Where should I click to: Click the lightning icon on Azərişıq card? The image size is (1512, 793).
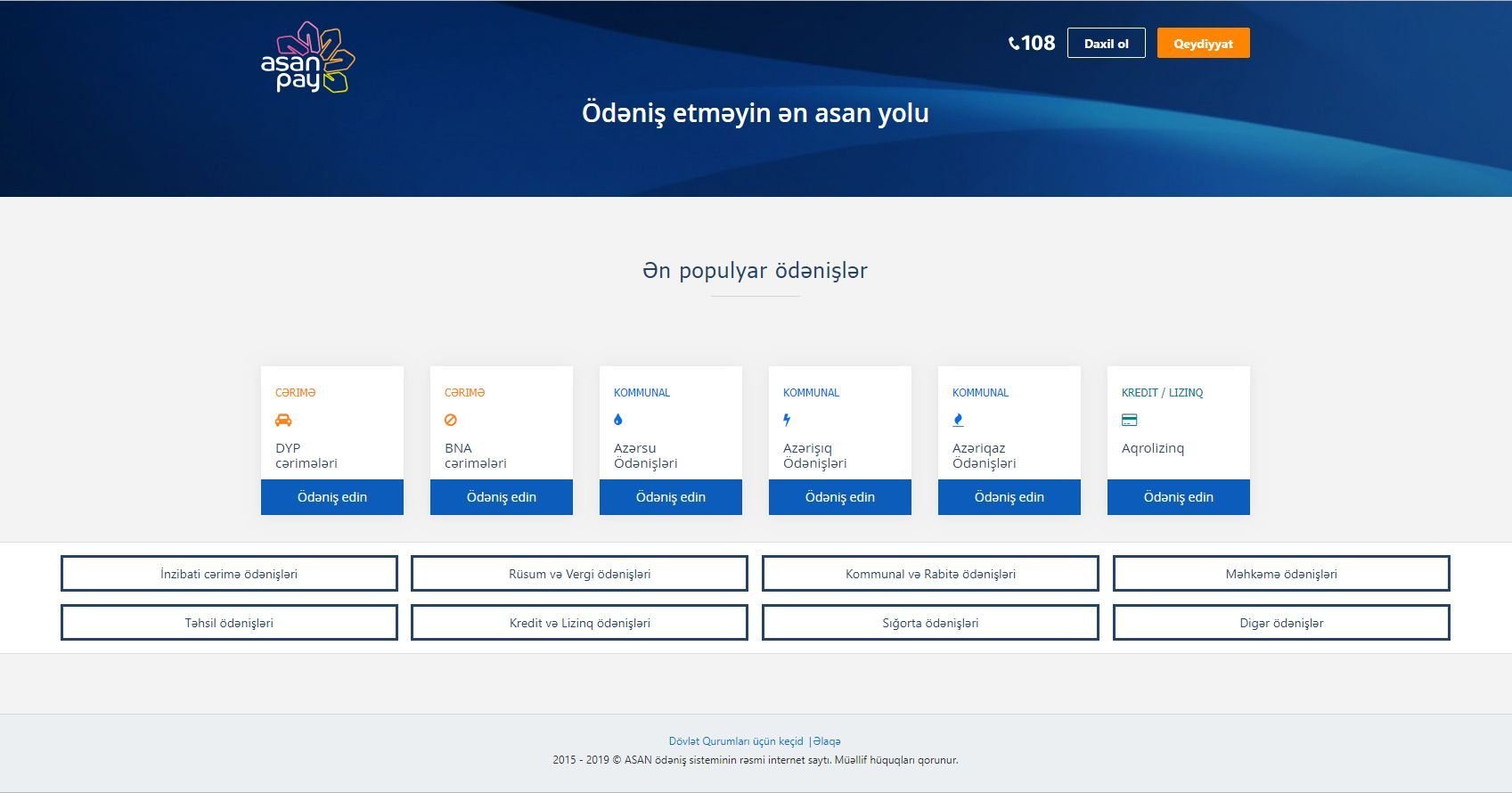(787, 420)
